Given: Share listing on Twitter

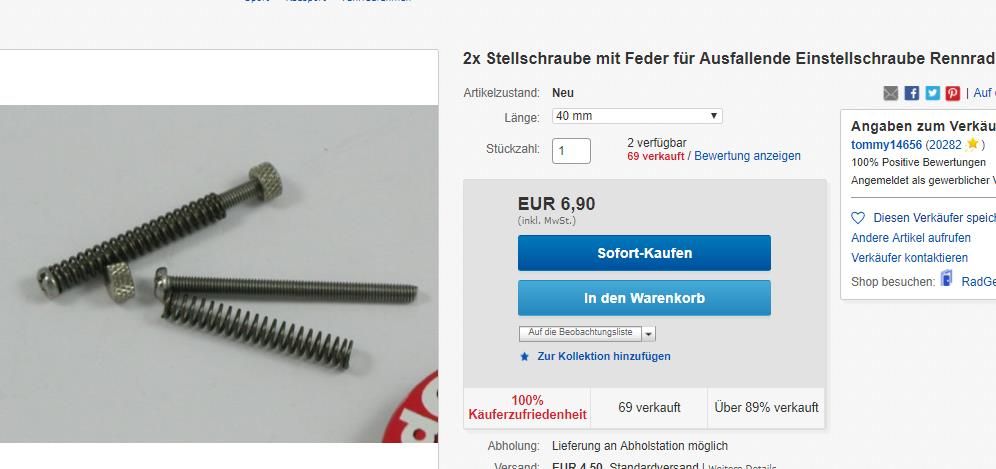Looking at the screenshot, I should coord(932,93).
